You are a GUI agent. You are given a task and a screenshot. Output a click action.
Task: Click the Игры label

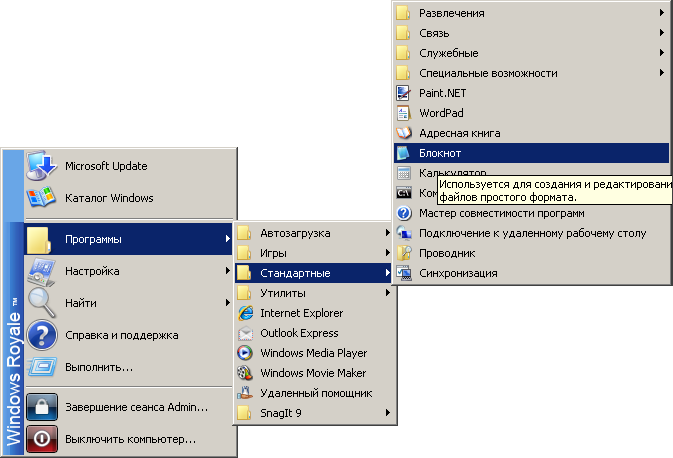tap(273, 253)
